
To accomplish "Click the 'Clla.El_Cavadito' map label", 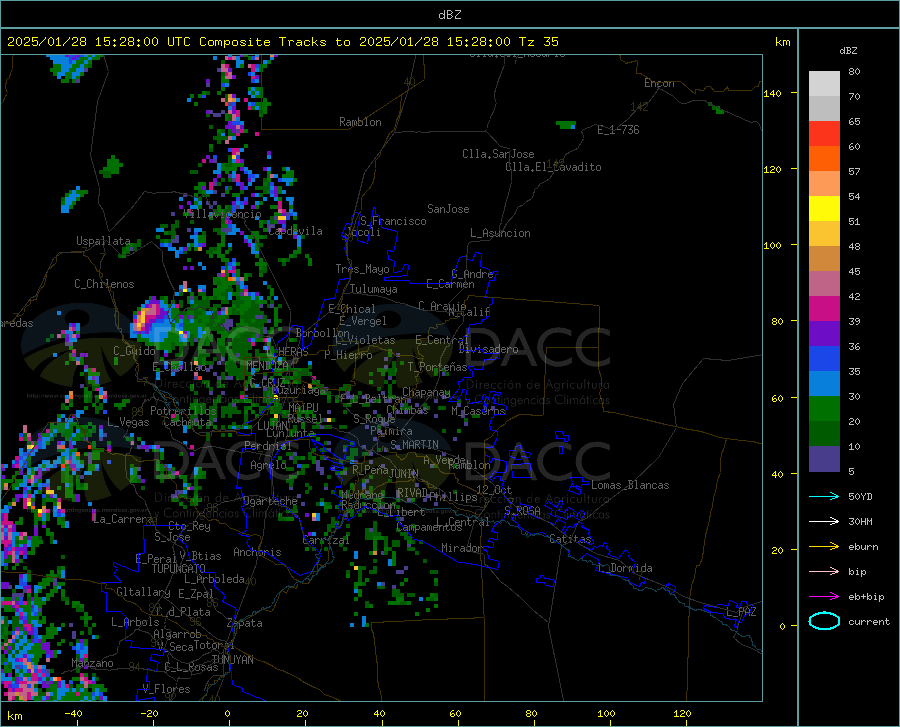I will (553, 167).
